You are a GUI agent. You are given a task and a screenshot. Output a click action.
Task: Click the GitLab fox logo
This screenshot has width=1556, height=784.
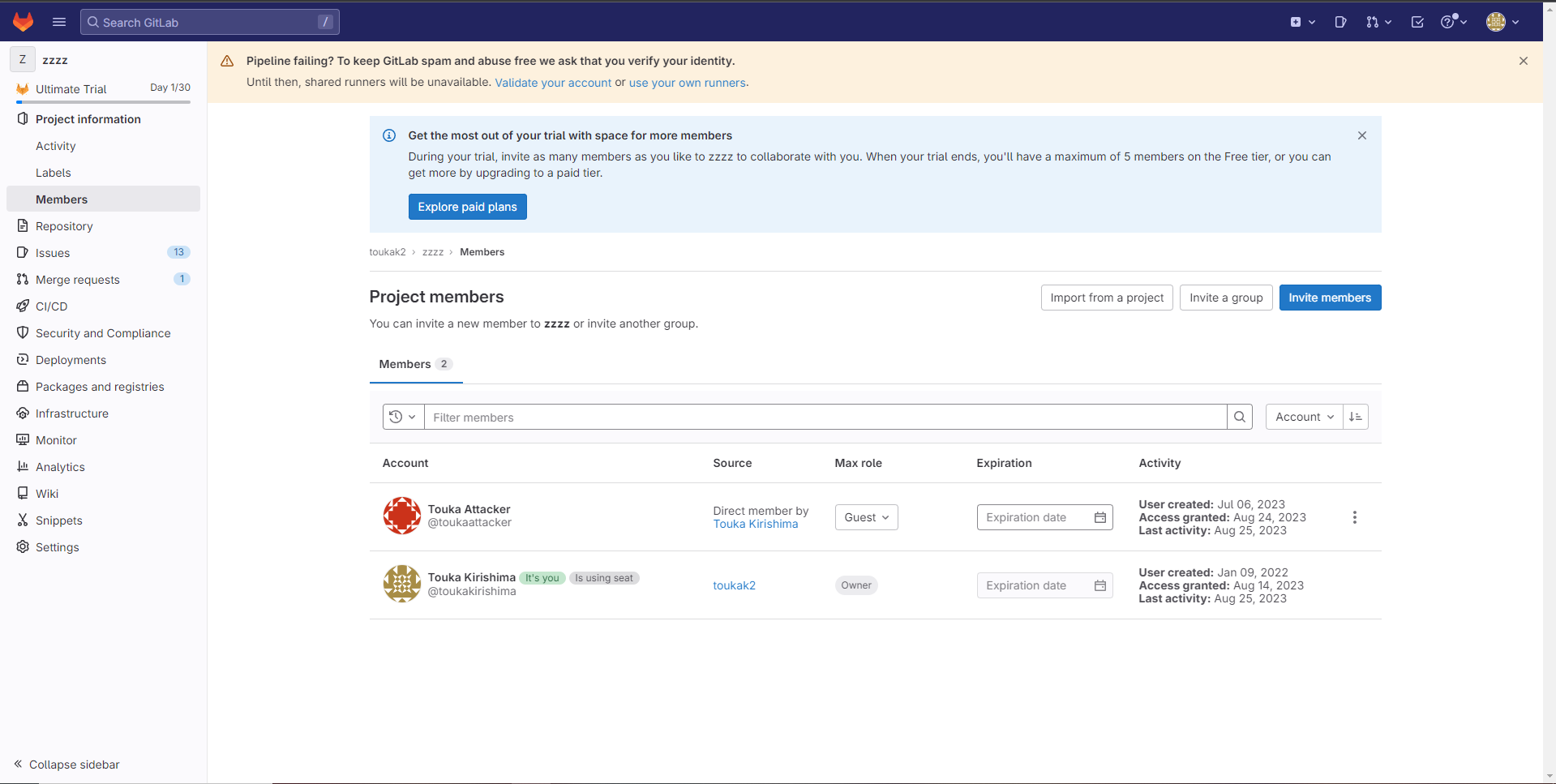click(x=24, y=22)
